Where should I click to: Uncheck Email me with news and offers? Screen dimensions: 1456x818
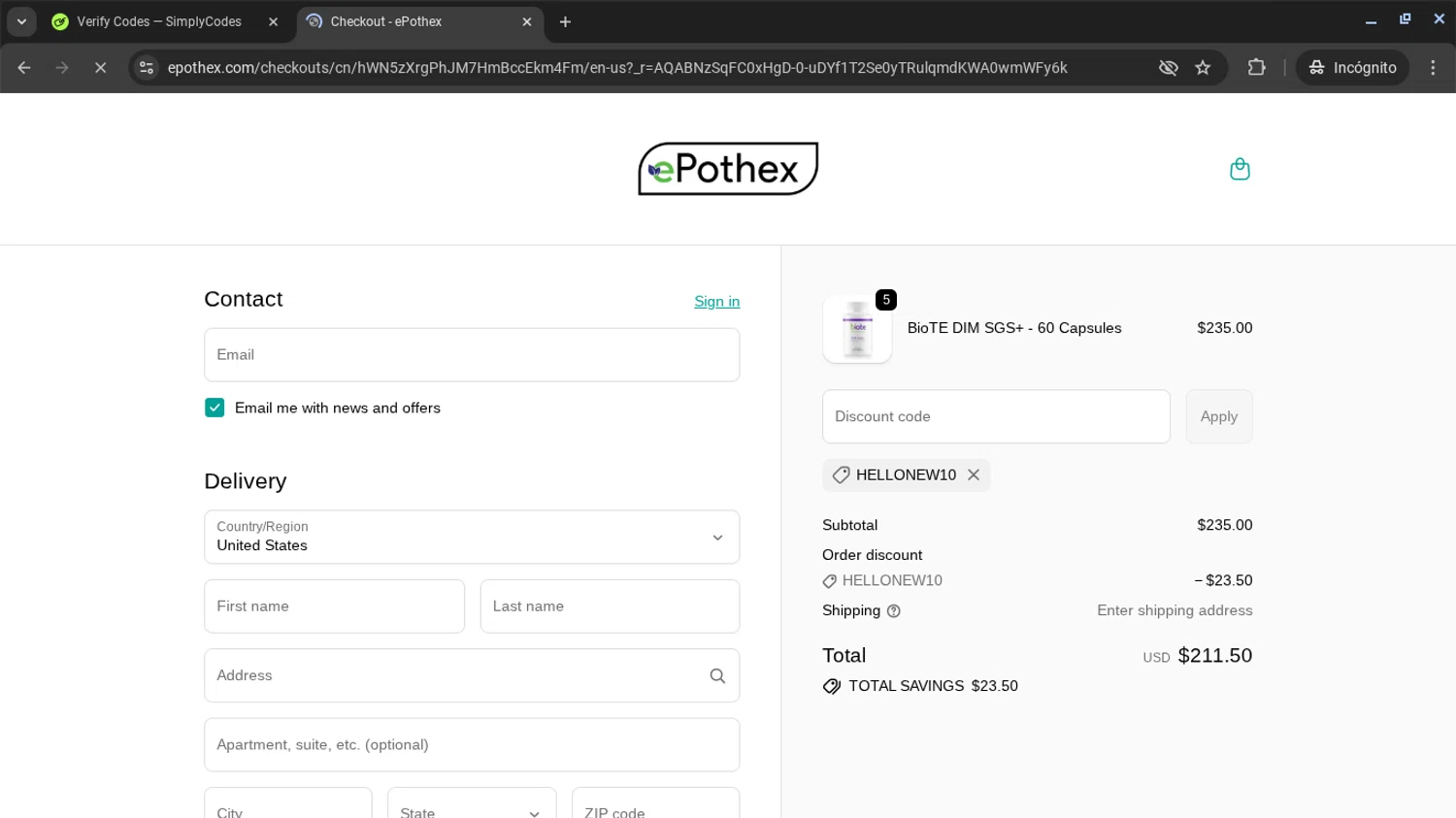pos(215,408)
